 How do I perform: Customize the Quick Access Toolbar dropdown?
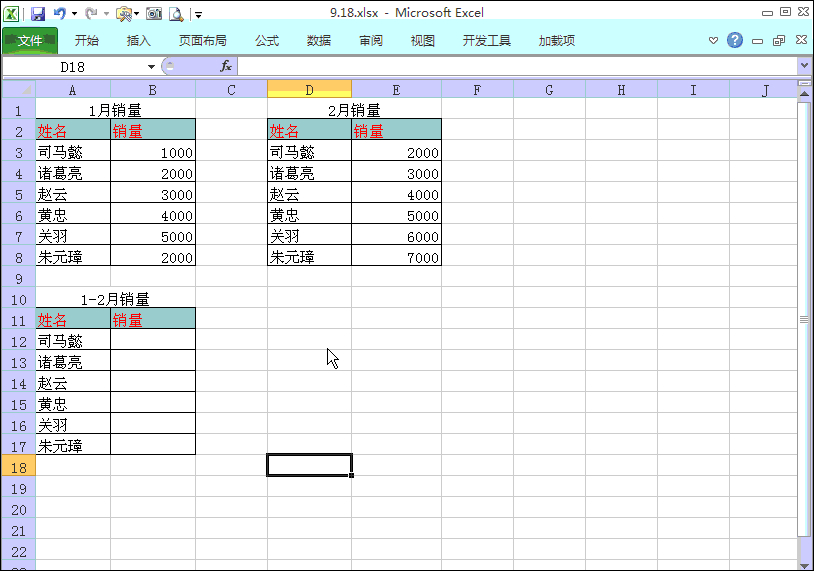pos(198,15)
